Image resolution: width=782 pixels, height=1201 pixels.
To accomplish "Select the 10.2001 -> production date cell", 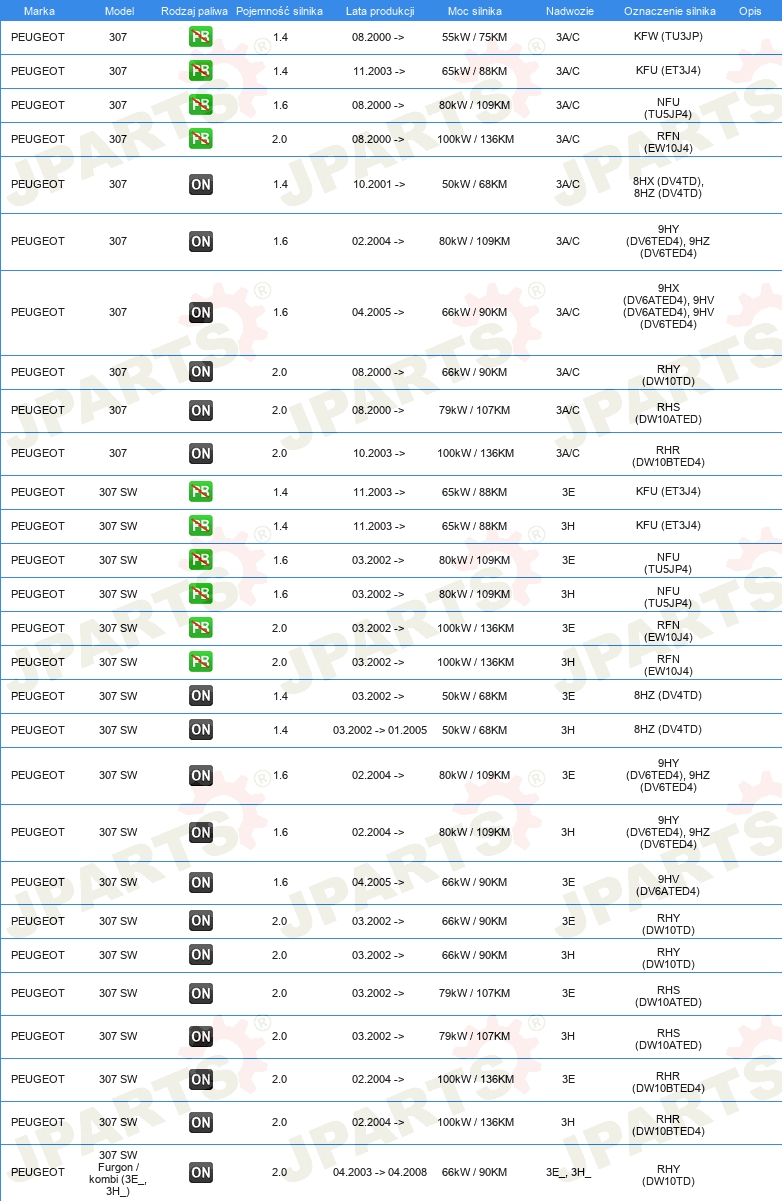I will click(x=379, y=184).
